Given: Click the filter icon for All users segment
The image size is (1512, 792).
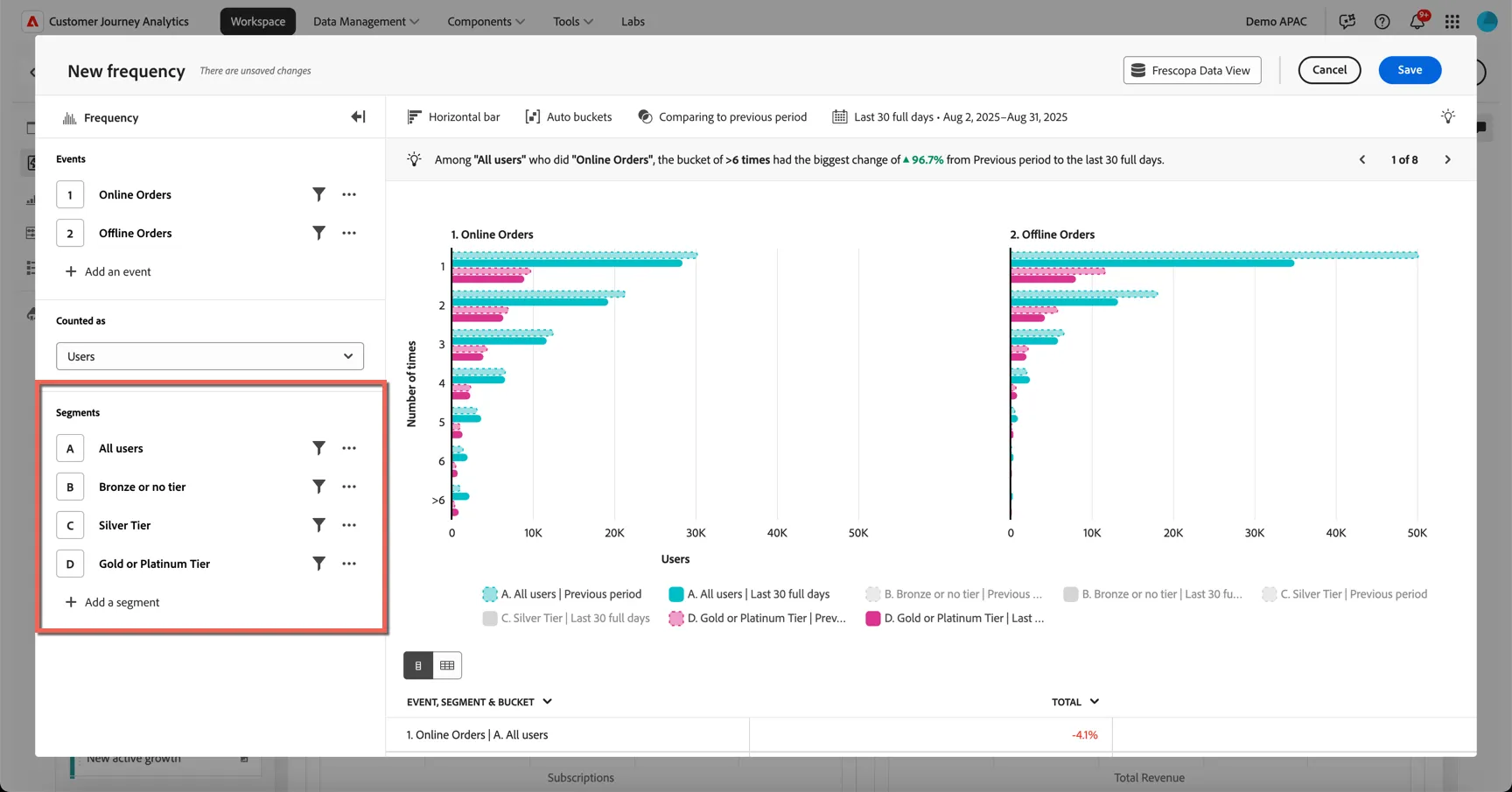Looking at the screenshot, I should (x=318, y=448).
